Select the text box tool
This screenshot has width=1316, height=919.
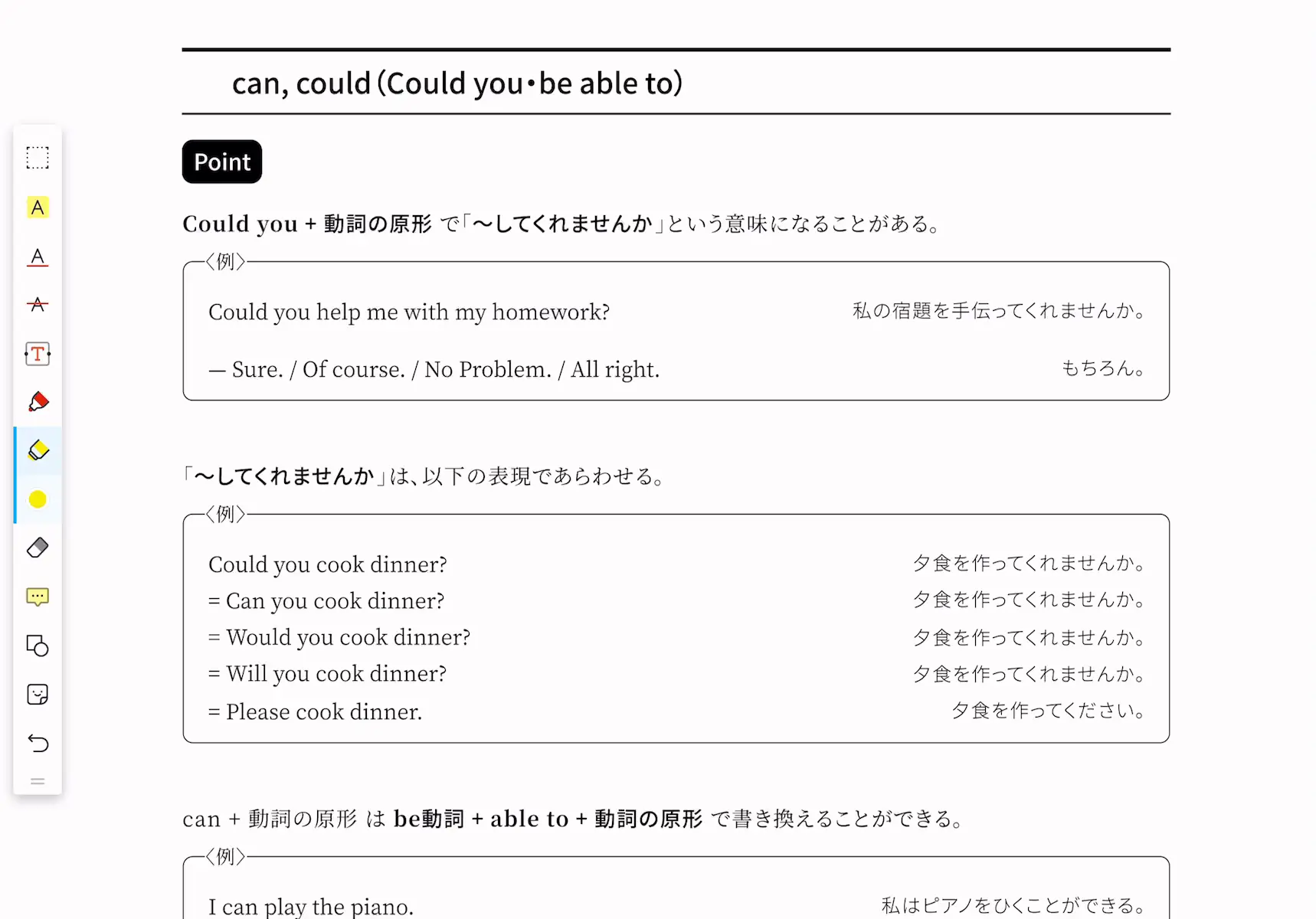38,354
